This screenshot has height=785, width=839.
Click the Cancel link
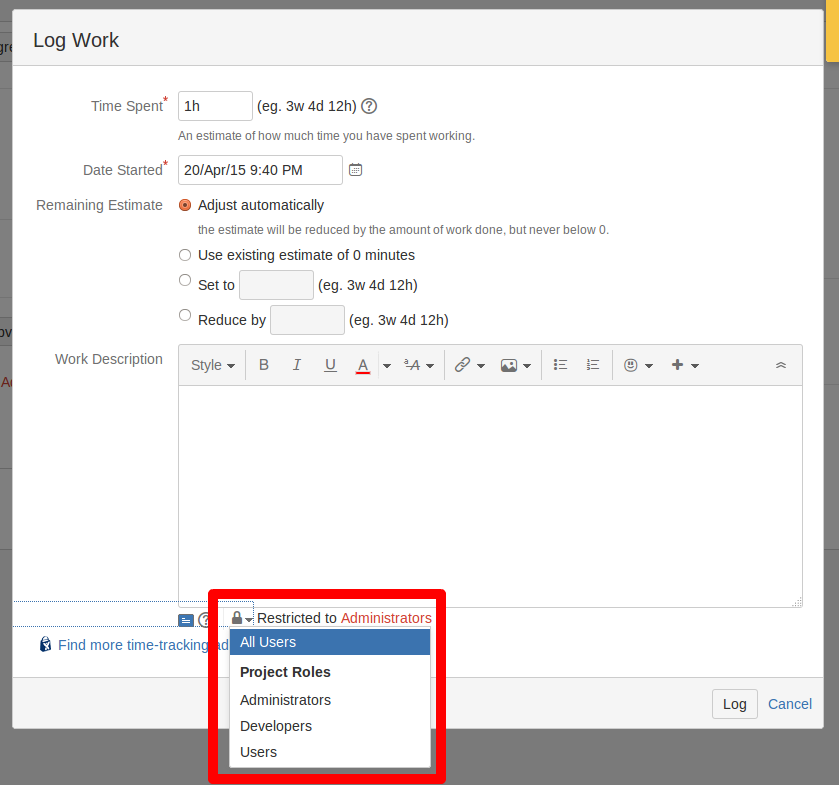click(790, 704)
